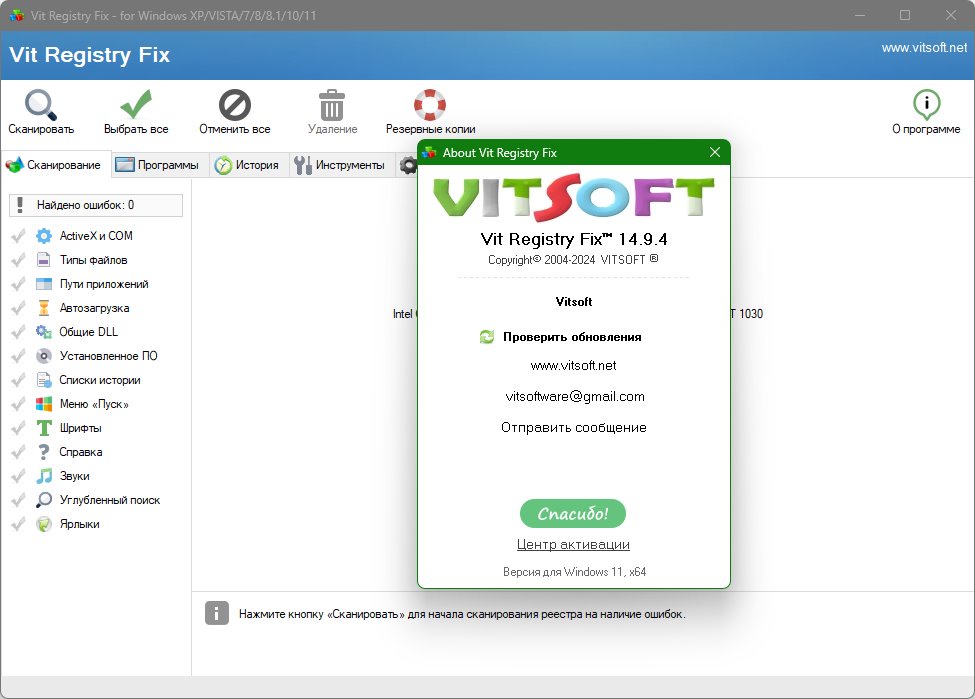Toggle the Ярлыки checkmark
This screenshot has height=699, width=975.
point(19,524)
